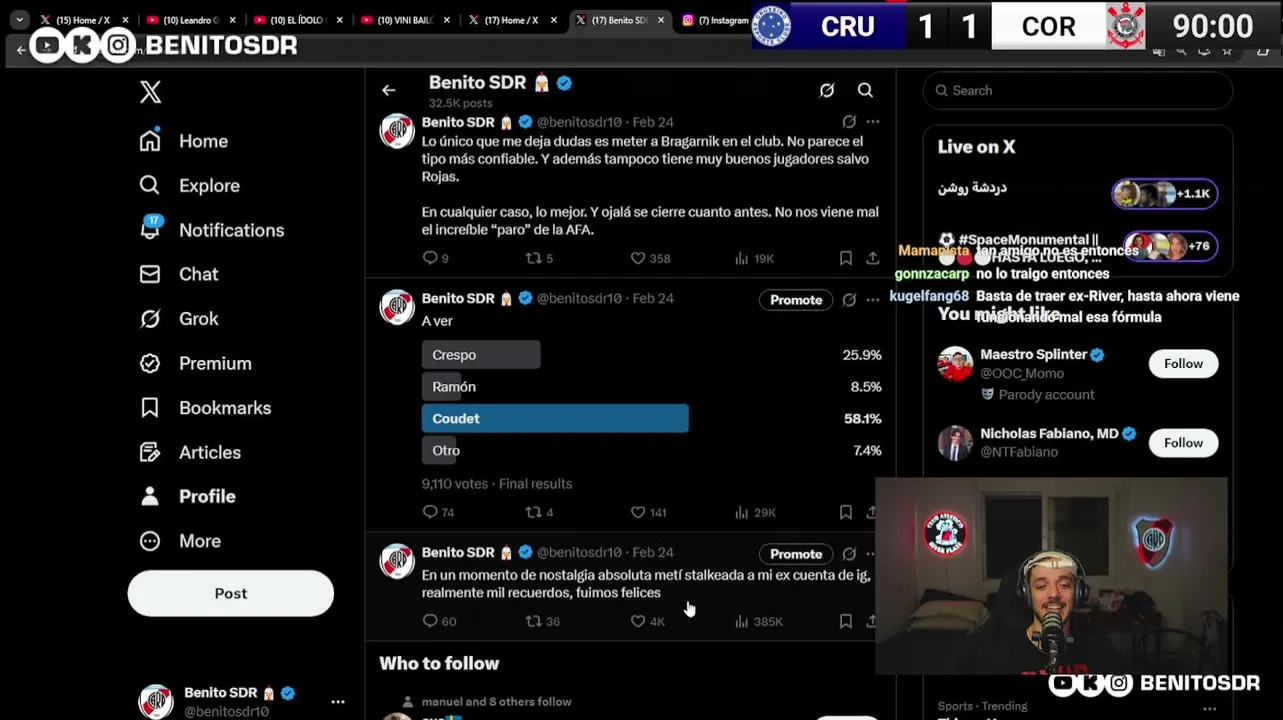Click the search magnifier in profile header
Screen dimensions: 1283x720
(865, 90)
